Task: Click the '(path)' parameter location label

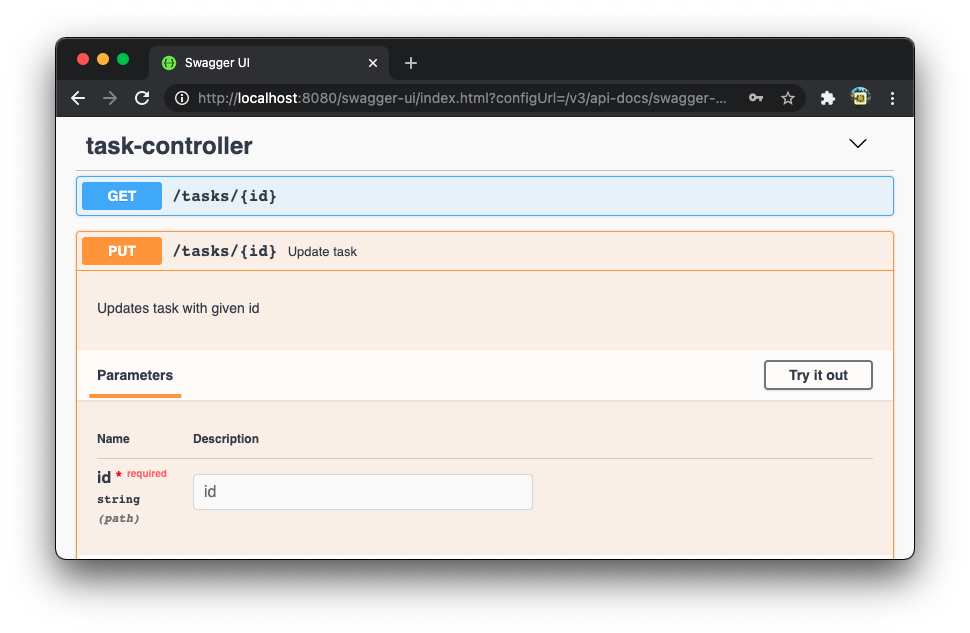Action: coord(119,519)
